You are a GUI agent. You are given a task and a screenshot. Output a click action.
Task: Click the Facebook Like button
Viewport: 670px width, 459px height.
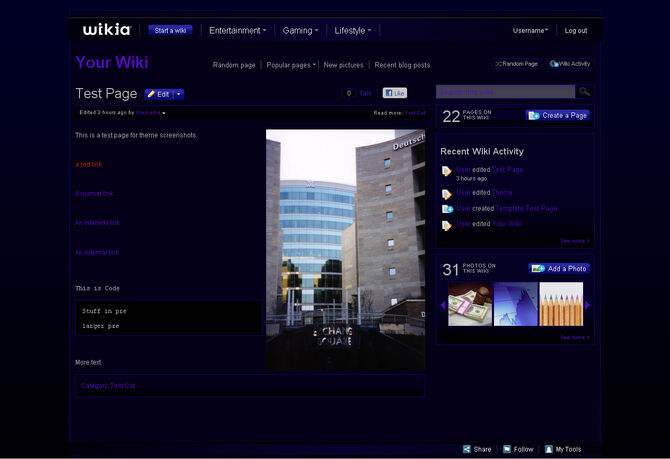394,93
